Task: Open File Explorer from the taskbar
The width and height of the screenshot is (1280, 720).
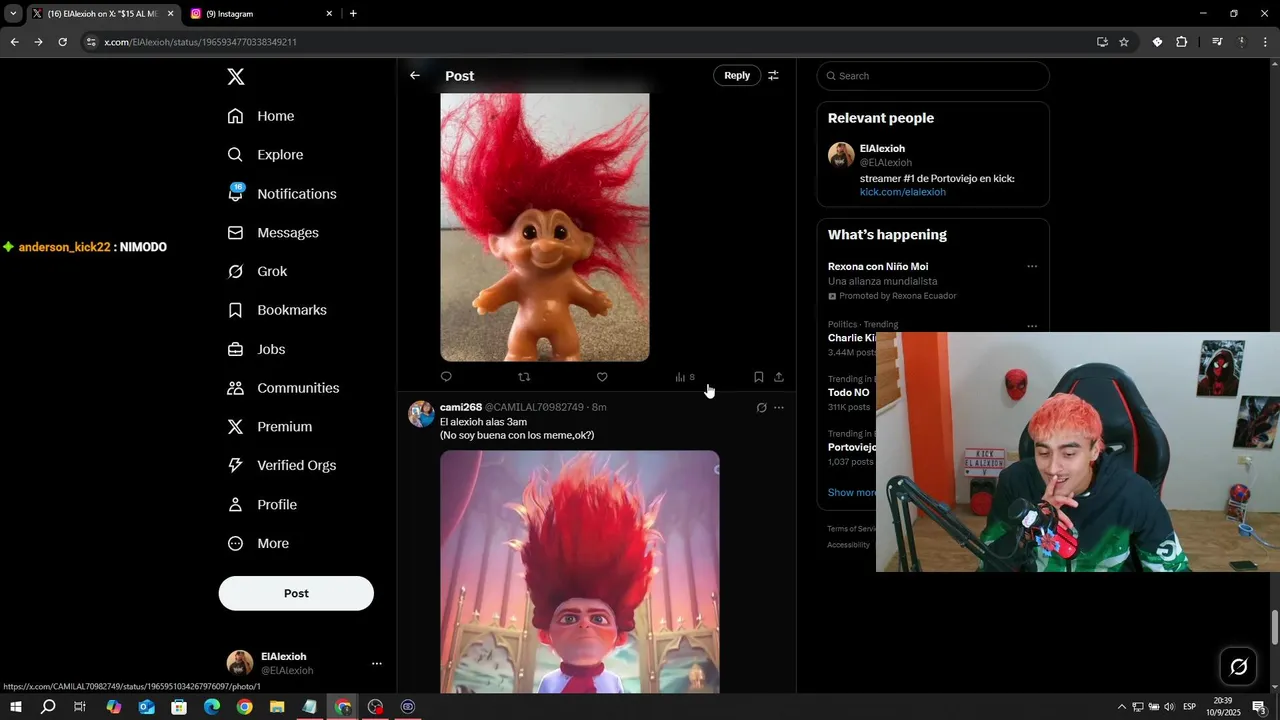Action: (x=277, y=707)
